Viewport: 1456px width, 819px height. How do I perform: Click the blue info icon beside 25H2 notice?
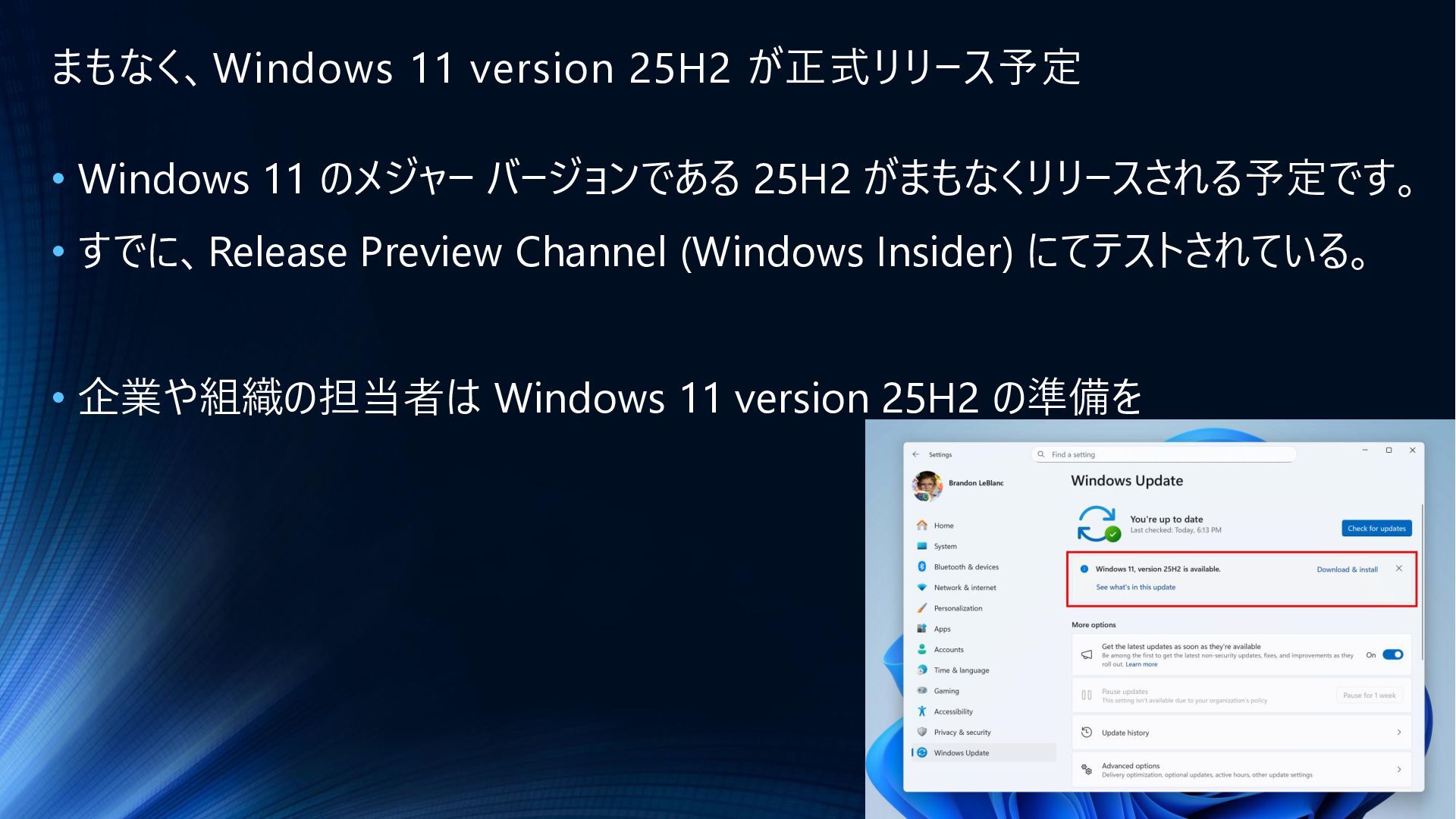click(x=1084, y=569)
